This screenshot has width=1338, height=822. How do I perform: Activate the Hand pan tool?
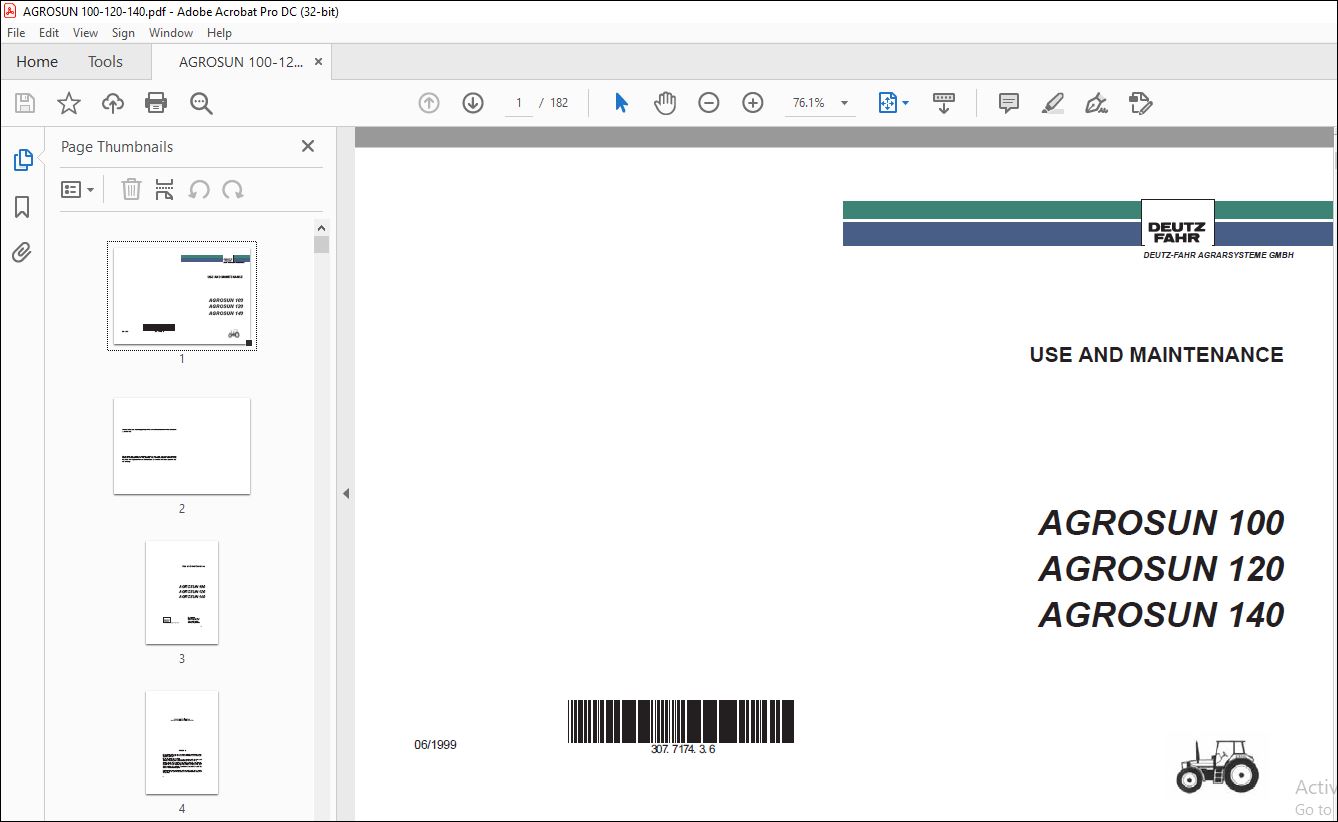[x=665, y=103]
